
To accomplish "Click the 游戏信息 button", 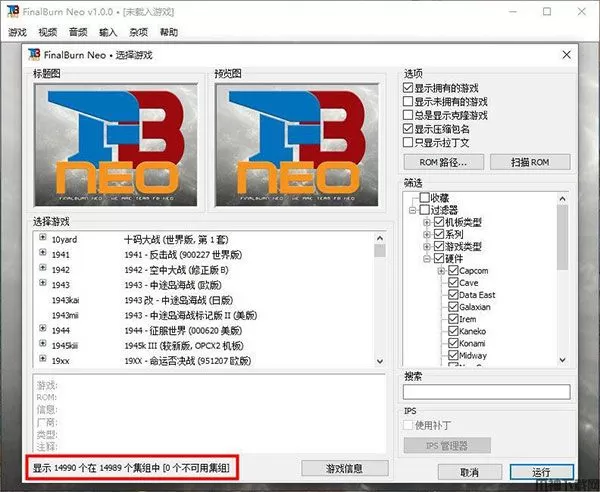I will coord(345,468).
